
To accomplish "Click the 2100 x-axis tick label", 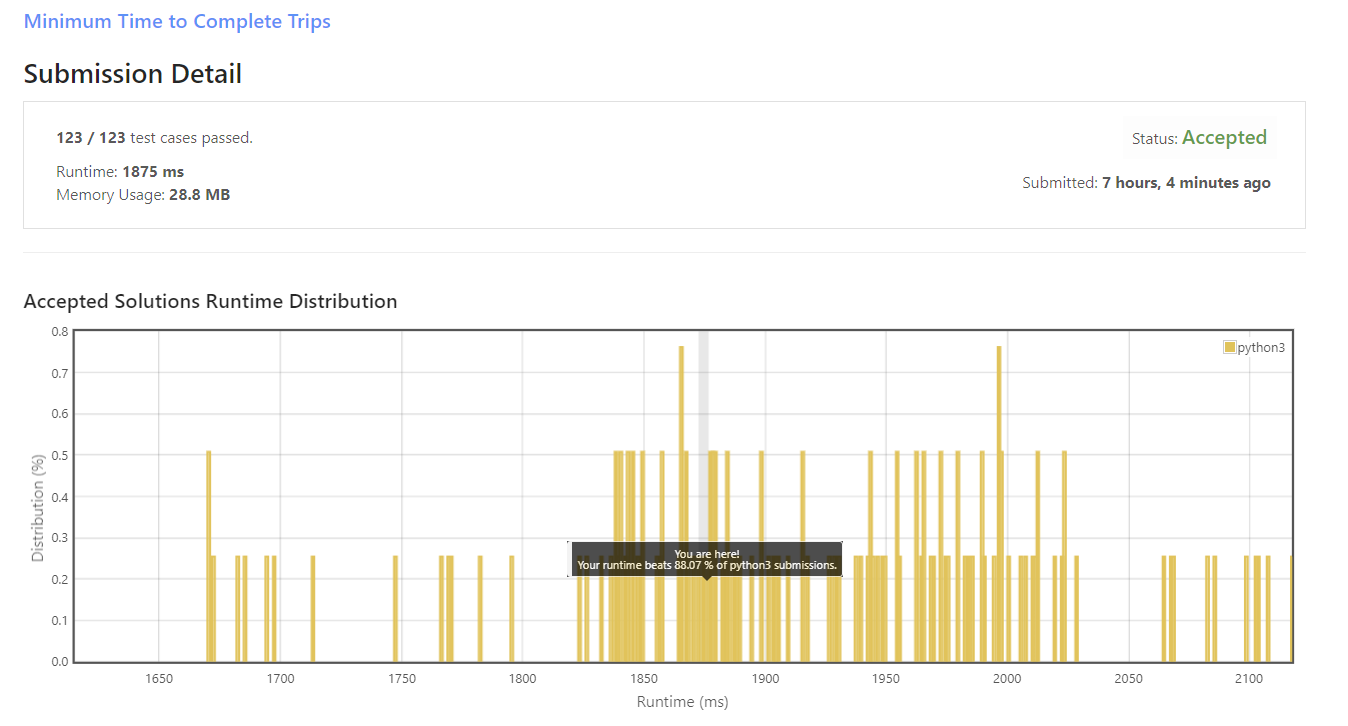I will (x=1249, y=679).
